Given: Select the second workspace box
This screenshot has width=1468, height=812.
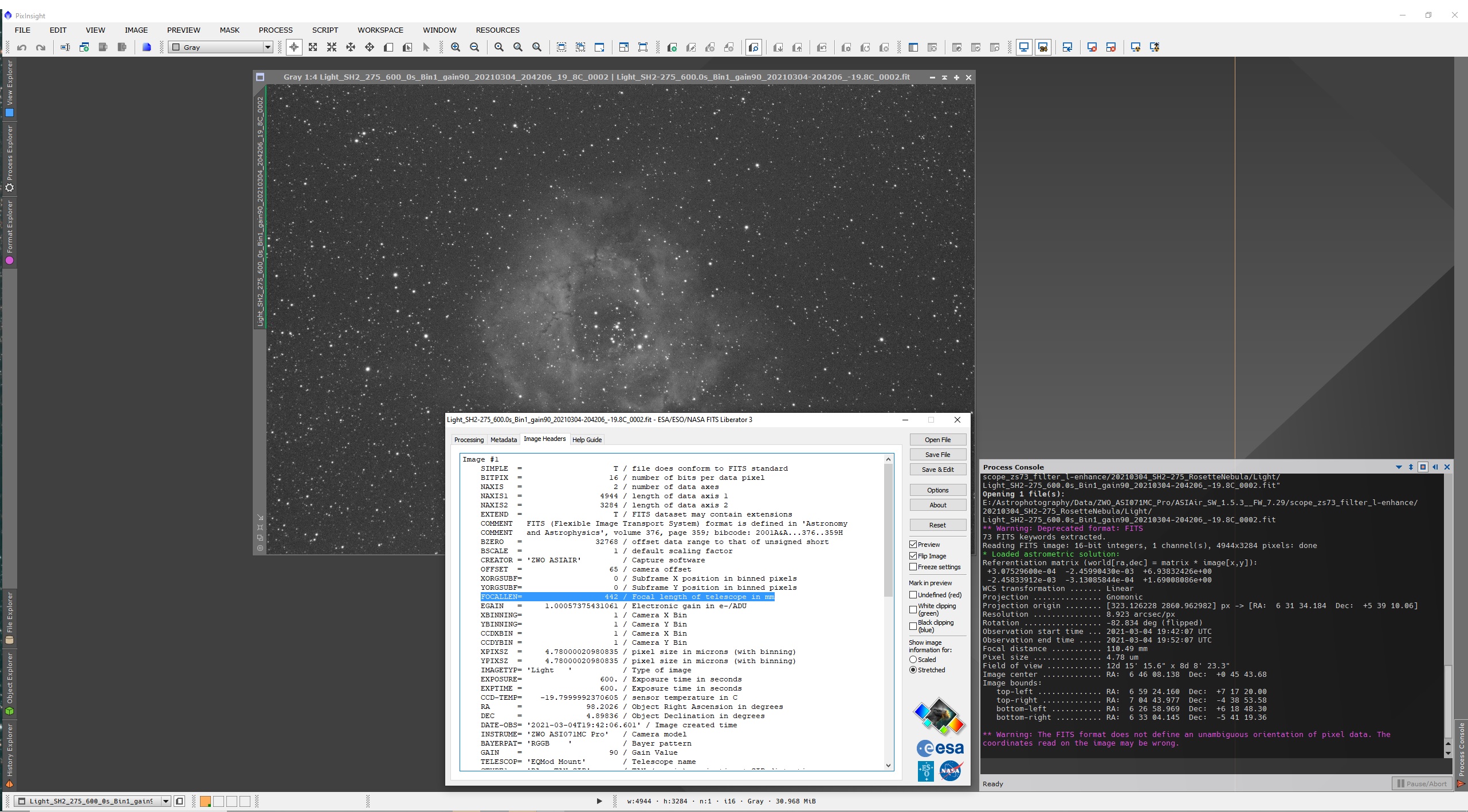Looking at the screenshot, I should click(218, 801).
